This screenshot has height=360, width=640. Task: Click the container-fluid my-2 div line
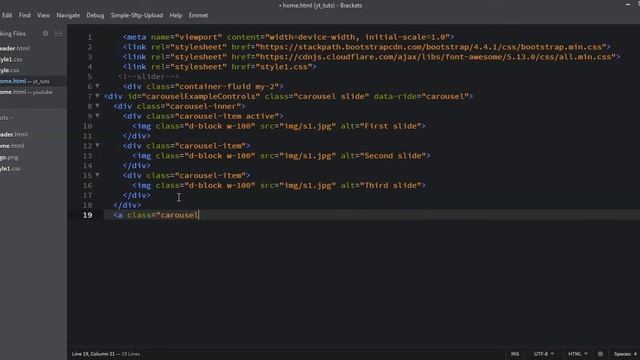[x=203, y=87]
